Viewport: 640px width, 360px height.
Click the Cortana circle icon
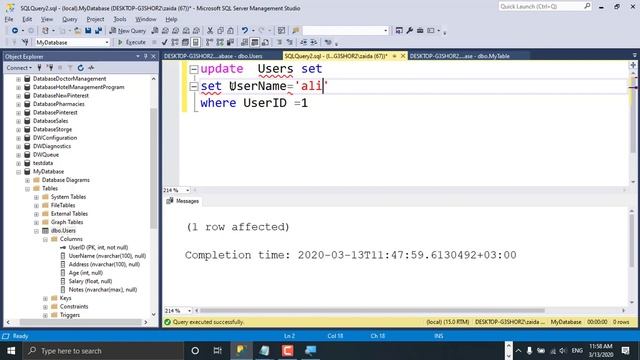(195, 351)
